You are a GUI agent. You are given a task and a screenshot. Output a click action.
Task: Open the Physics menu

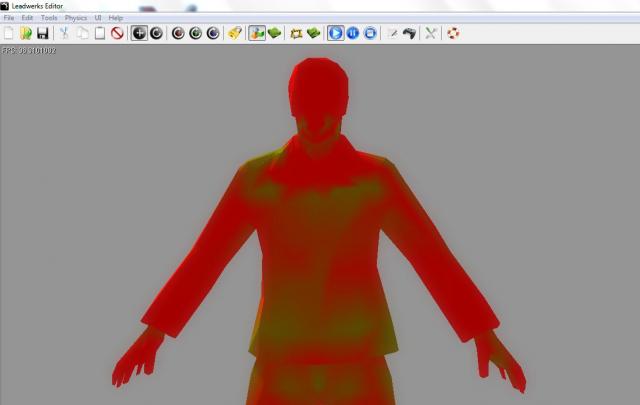click(x=76, y=18)
